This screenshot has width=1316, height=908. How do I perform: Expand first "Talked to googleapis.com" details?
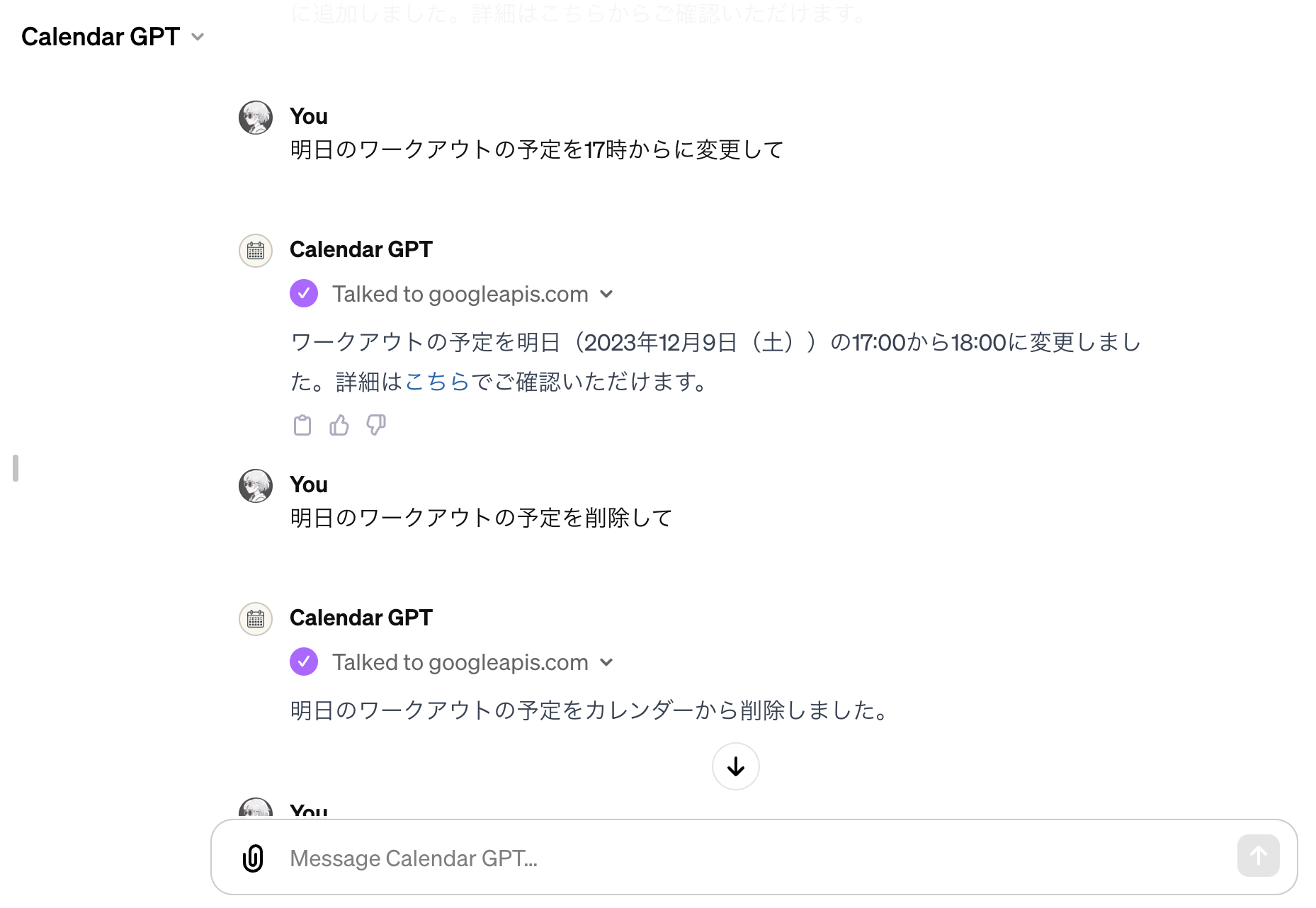tap(606, 294)
